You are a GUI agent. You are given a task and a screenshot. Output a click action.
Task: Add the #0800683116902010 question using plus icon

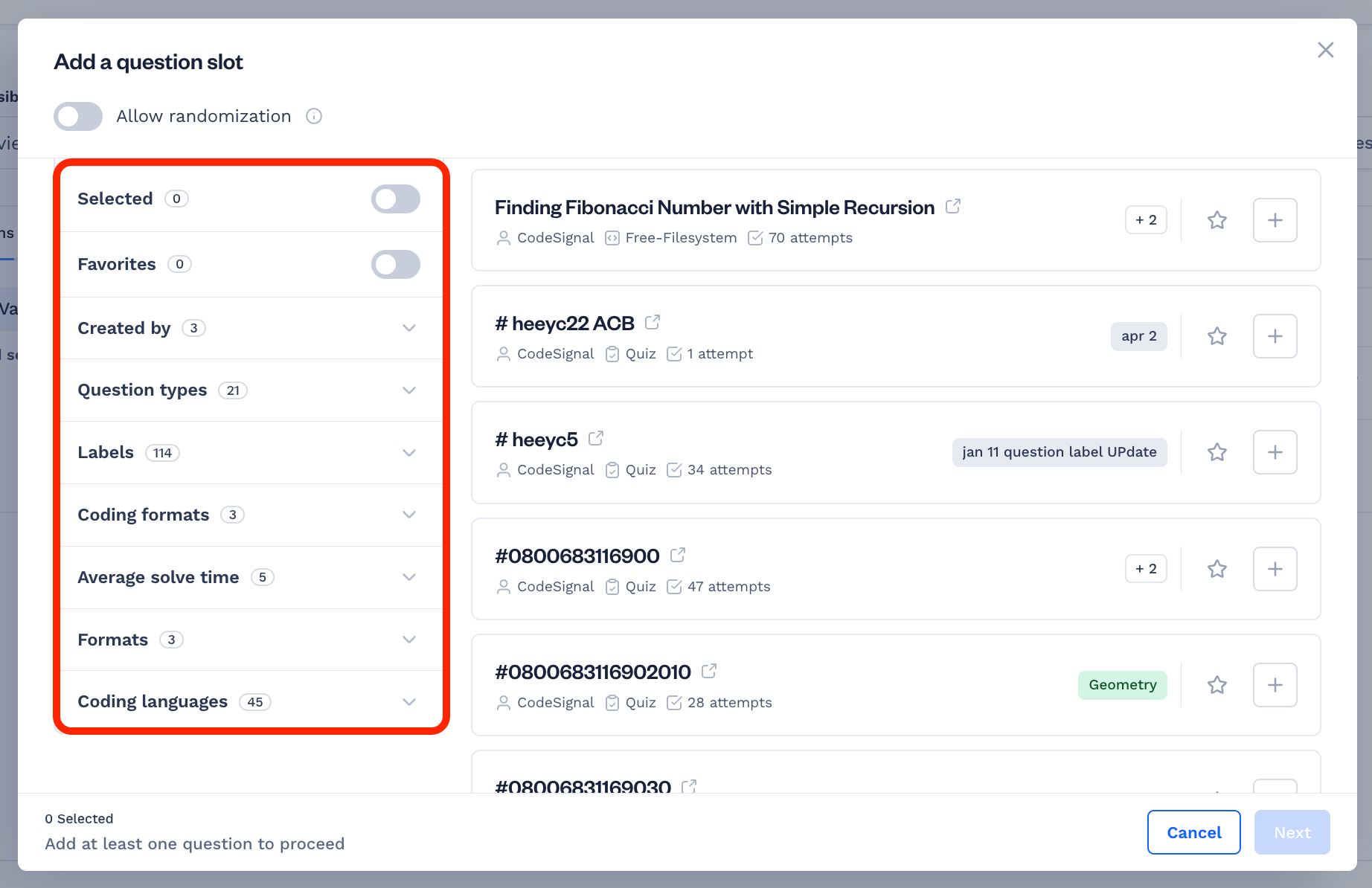pos(1275,685)
